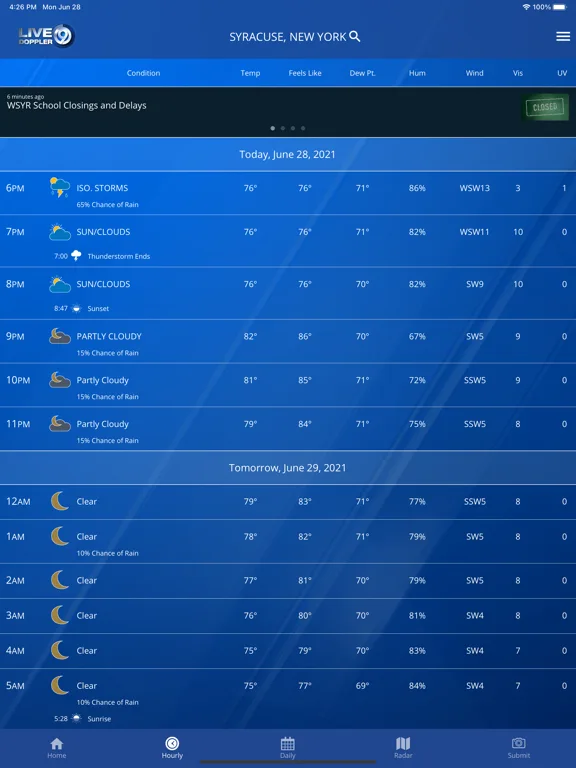Tap the Feels Like column header
The height and width of the screenshot is (768, 576).
tap(305, 73)
